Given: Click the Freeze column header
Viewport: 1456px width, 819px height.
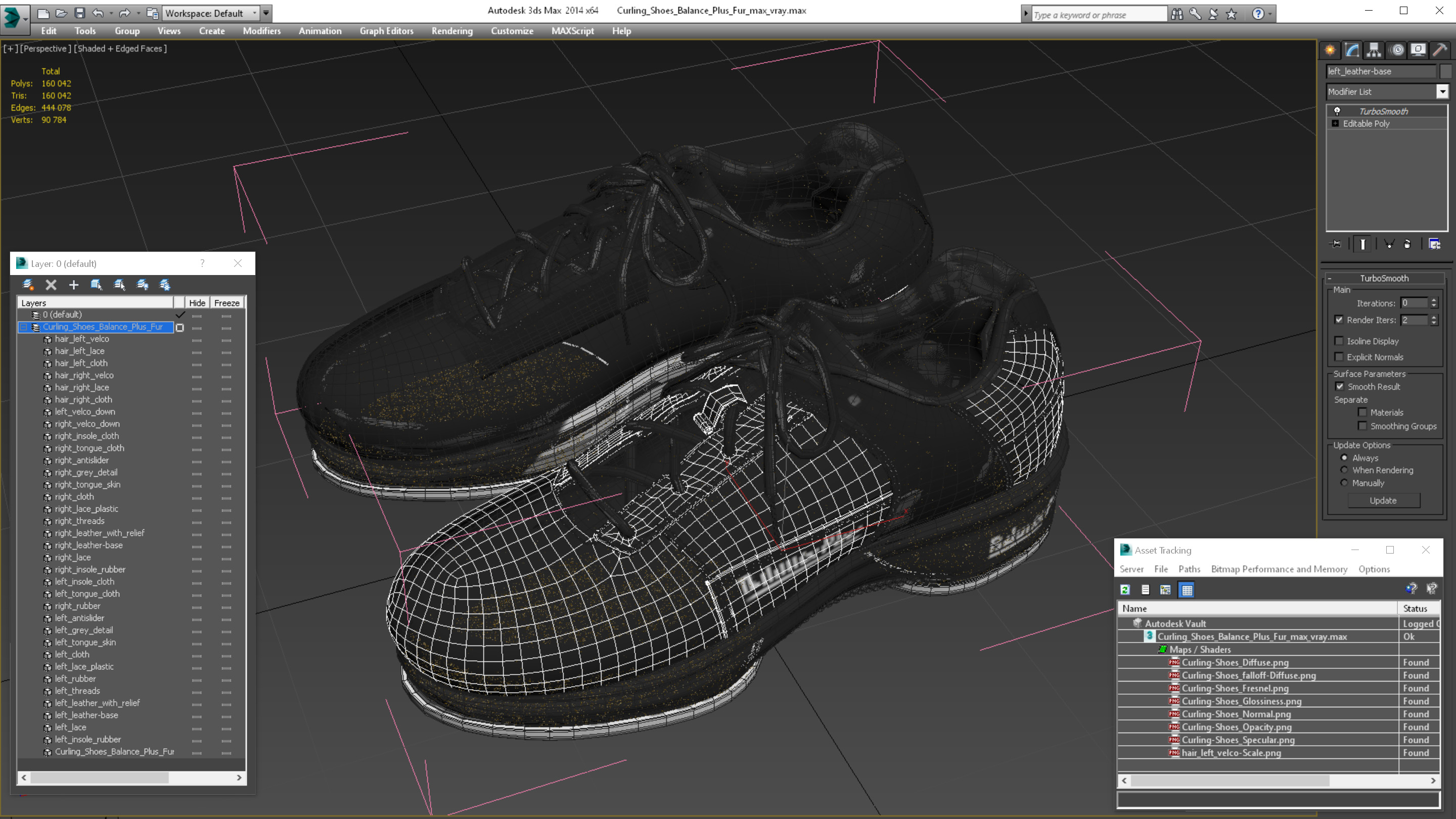Looking at the screenshot, I should (x=226, y=303).
